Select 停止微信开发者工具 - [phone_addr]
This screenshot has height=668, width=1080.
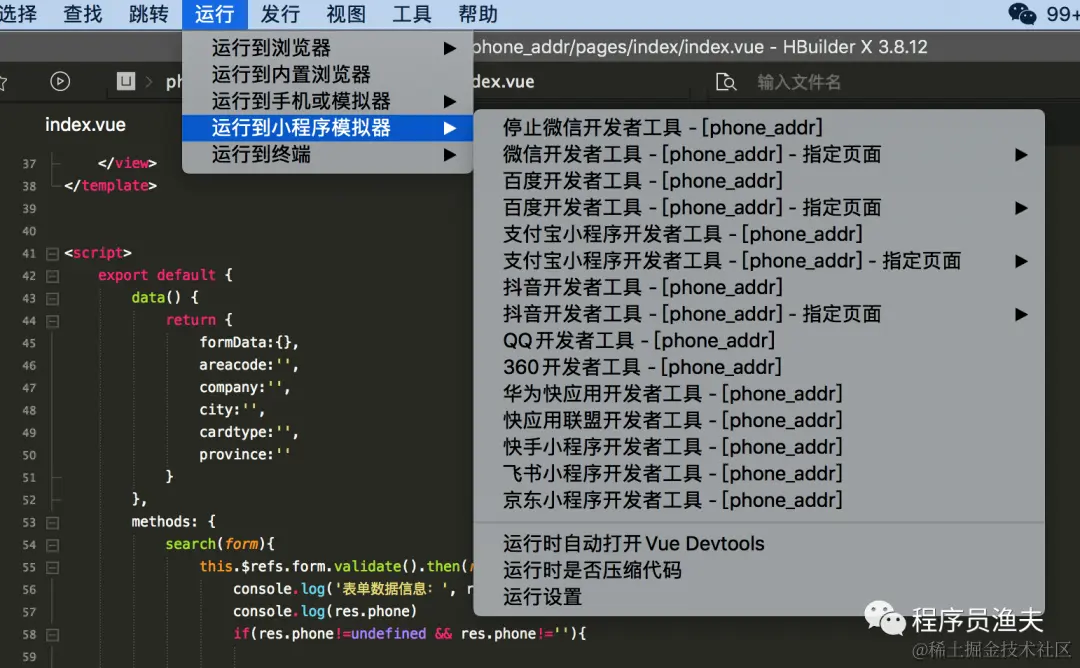tap(759, 127)
